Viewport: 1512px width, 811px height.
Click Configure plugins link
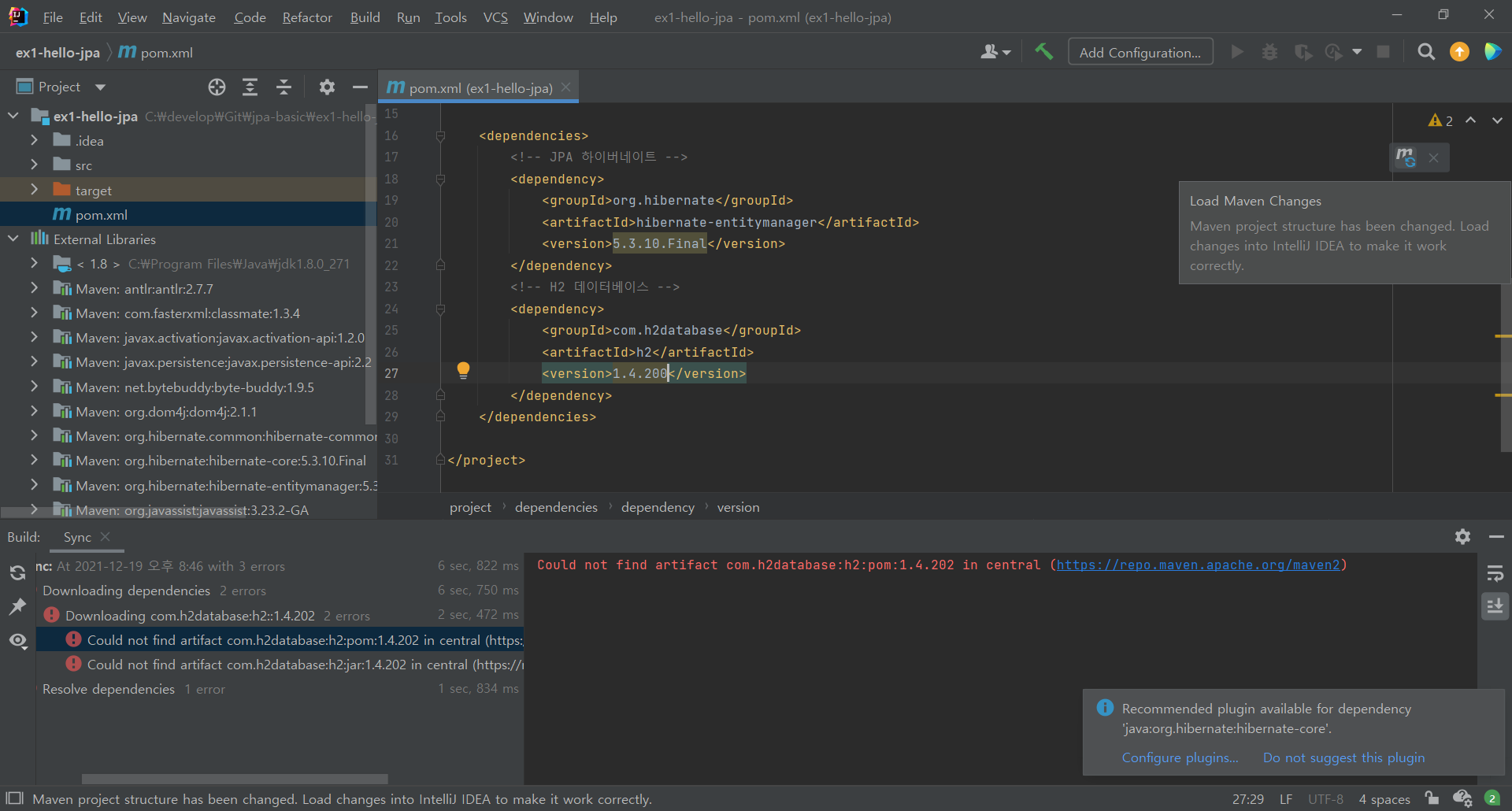pyautogui.click(x=1180, y=757)
